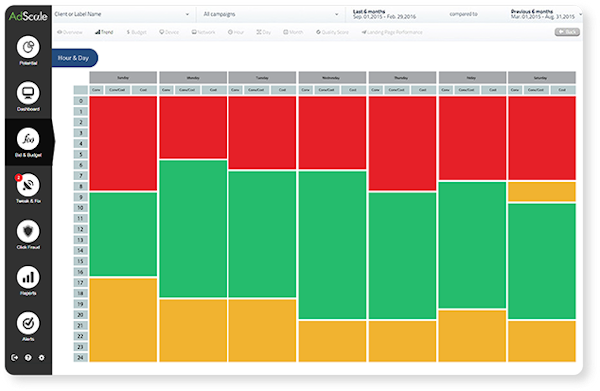Click the help question mark icon
Screen dimensions: 600x391
28,357
